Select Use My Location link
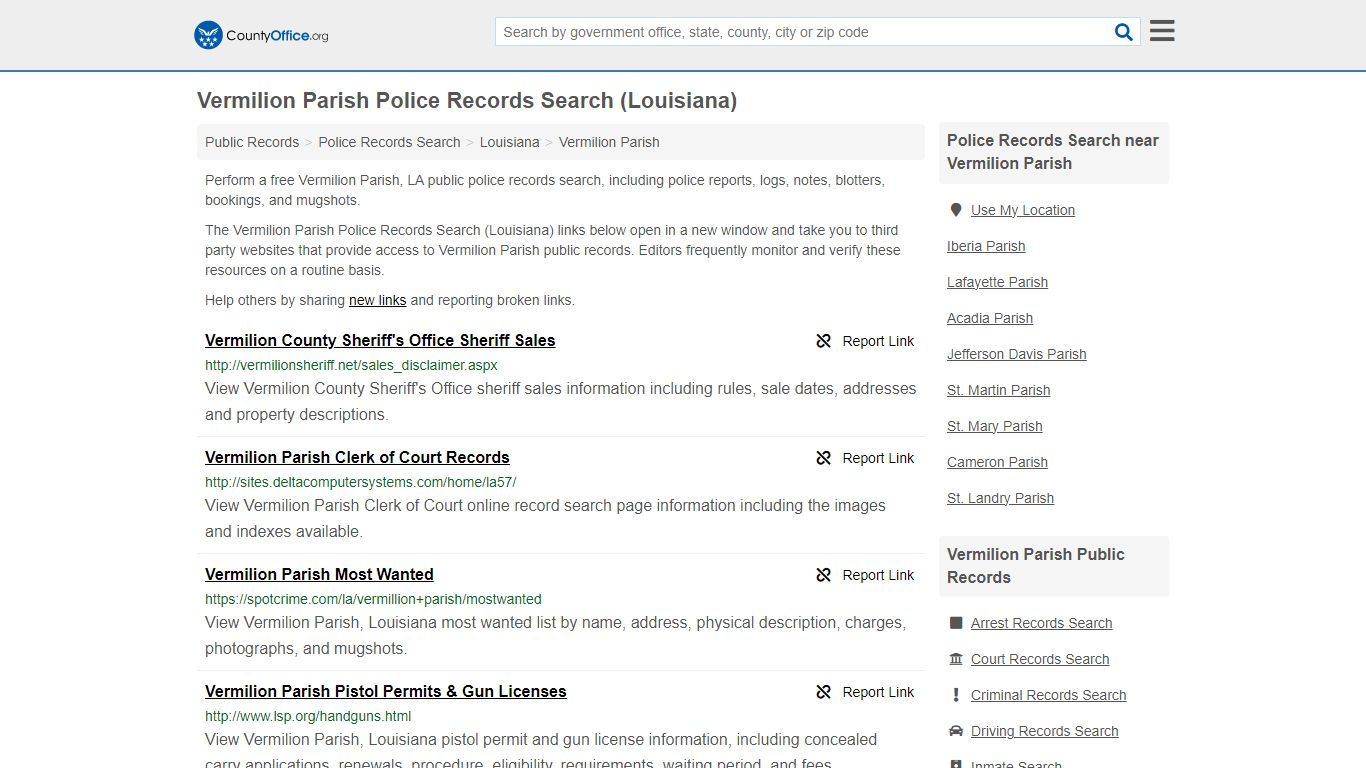Image resolution: width=1366 pixels, height=768 pixels. [1022, 210]
